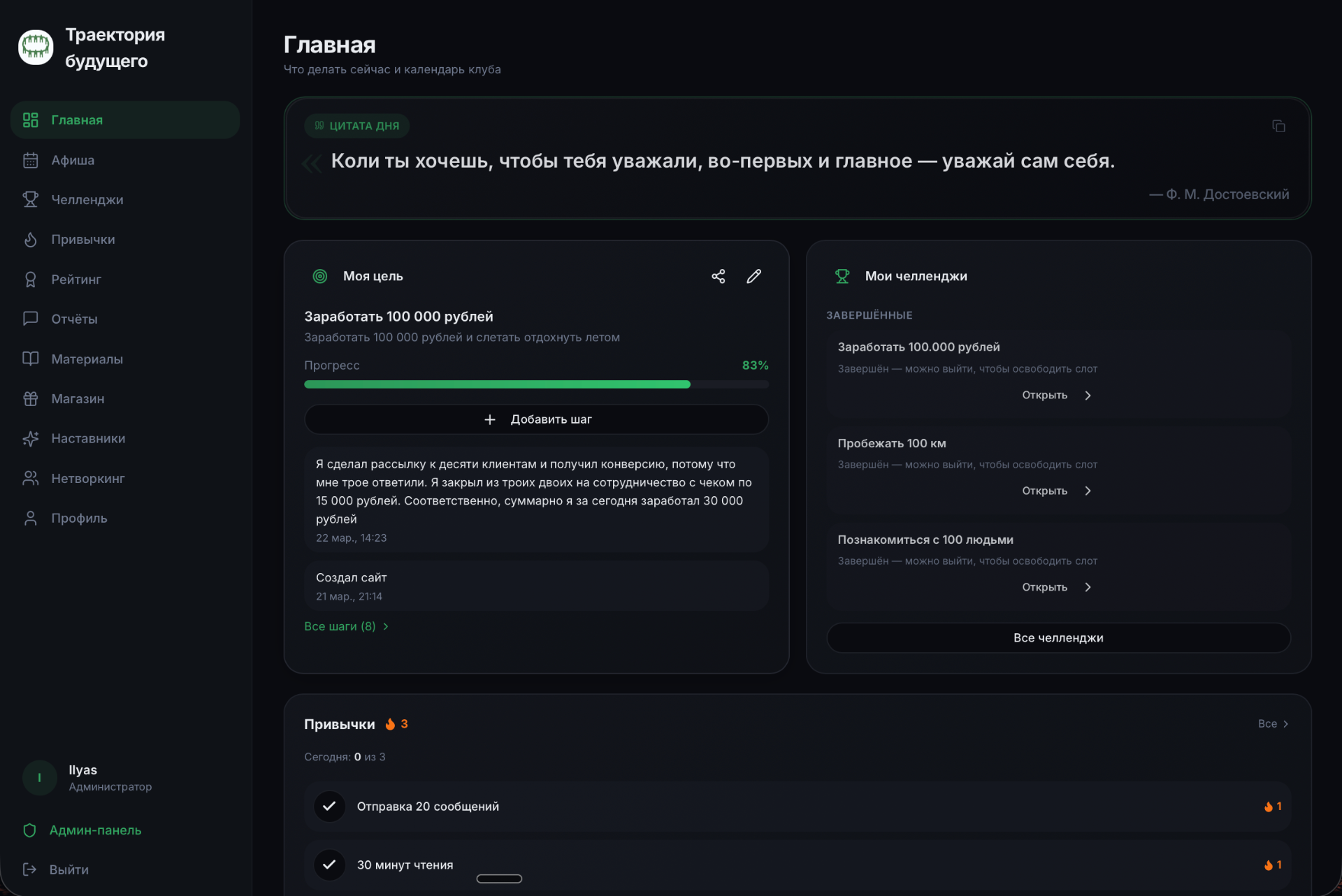Click the Ф. М. Достоевский attribution

1219,194
